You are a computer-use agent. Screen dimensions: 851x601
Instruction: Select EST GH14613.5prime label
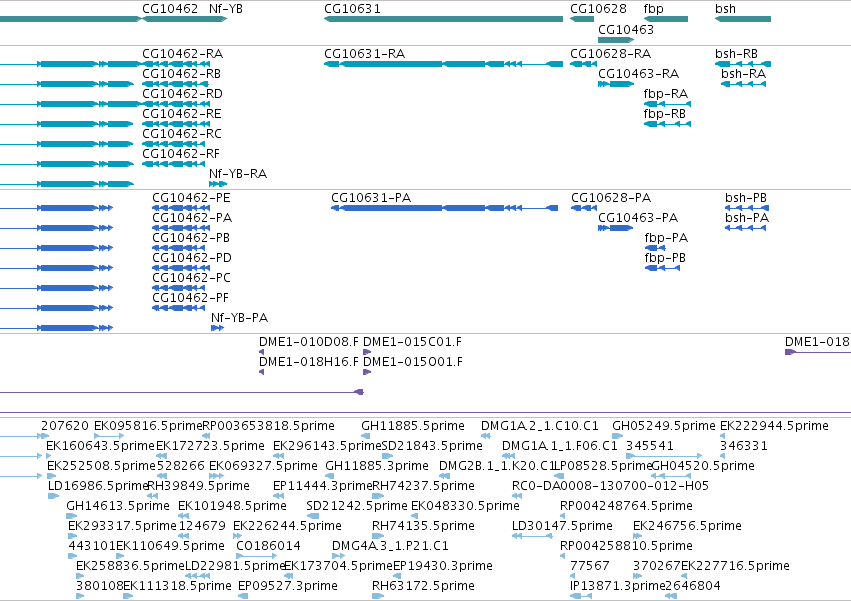pyautogui.click(x=118, y=507)
